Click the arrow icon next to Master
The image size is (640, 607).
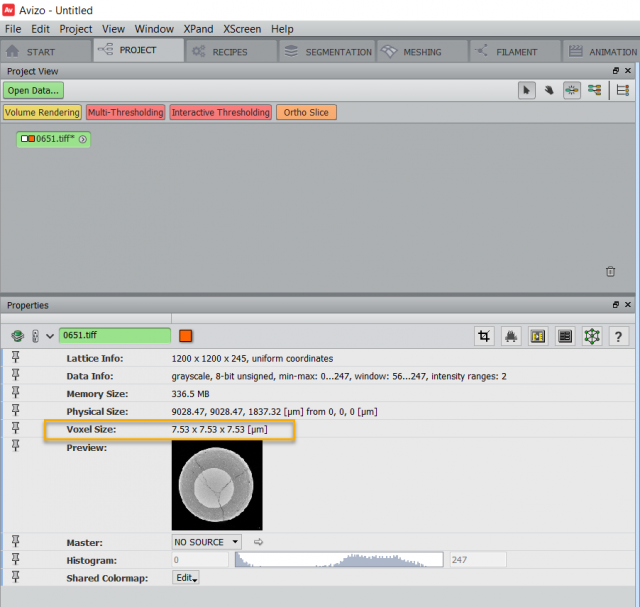click(x=258, y=542)
